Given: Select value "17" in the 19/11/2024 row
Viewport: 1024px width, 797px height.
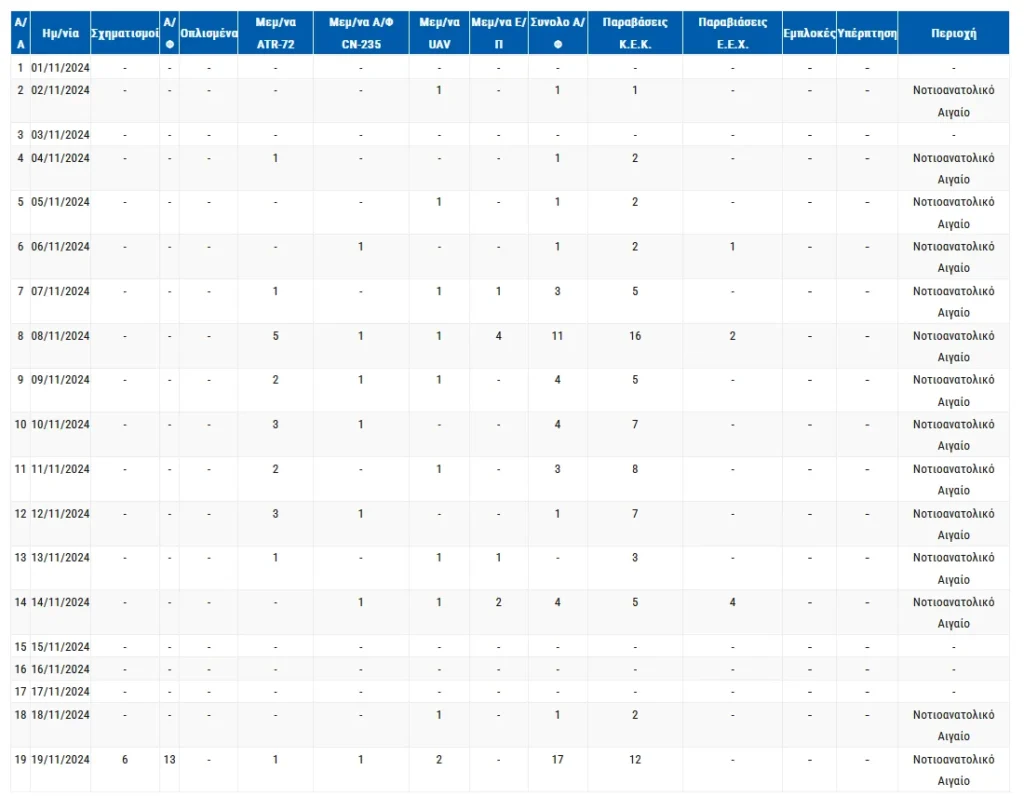Looking at the screenshot, I should 557,759.
